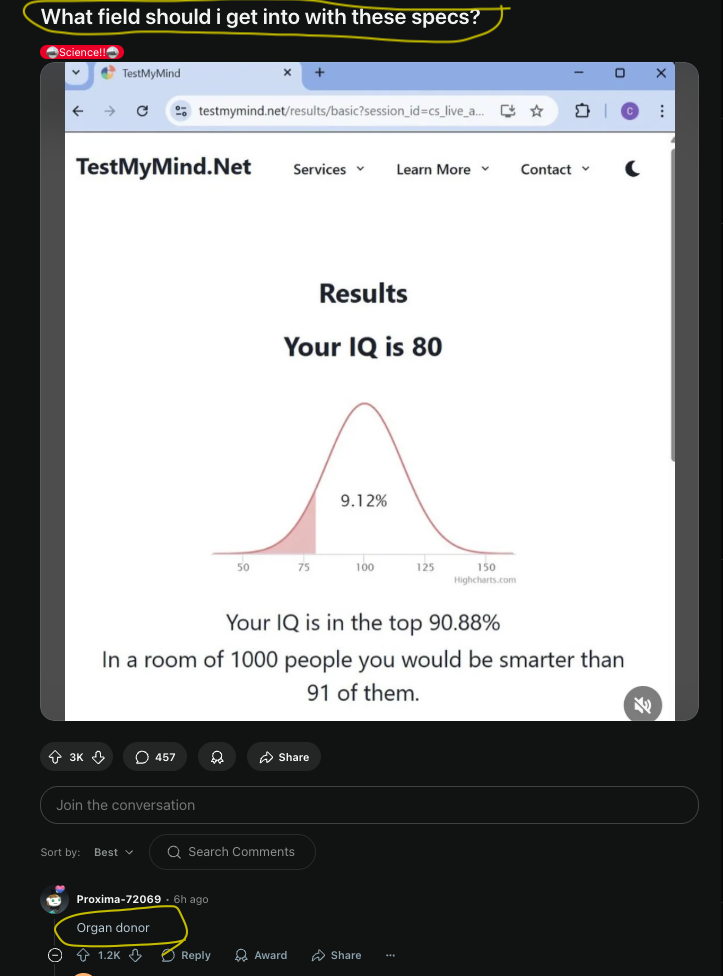Expand the Learn More dropdown
The height and width of the screenshot is (976, 723).
[443, 169]
